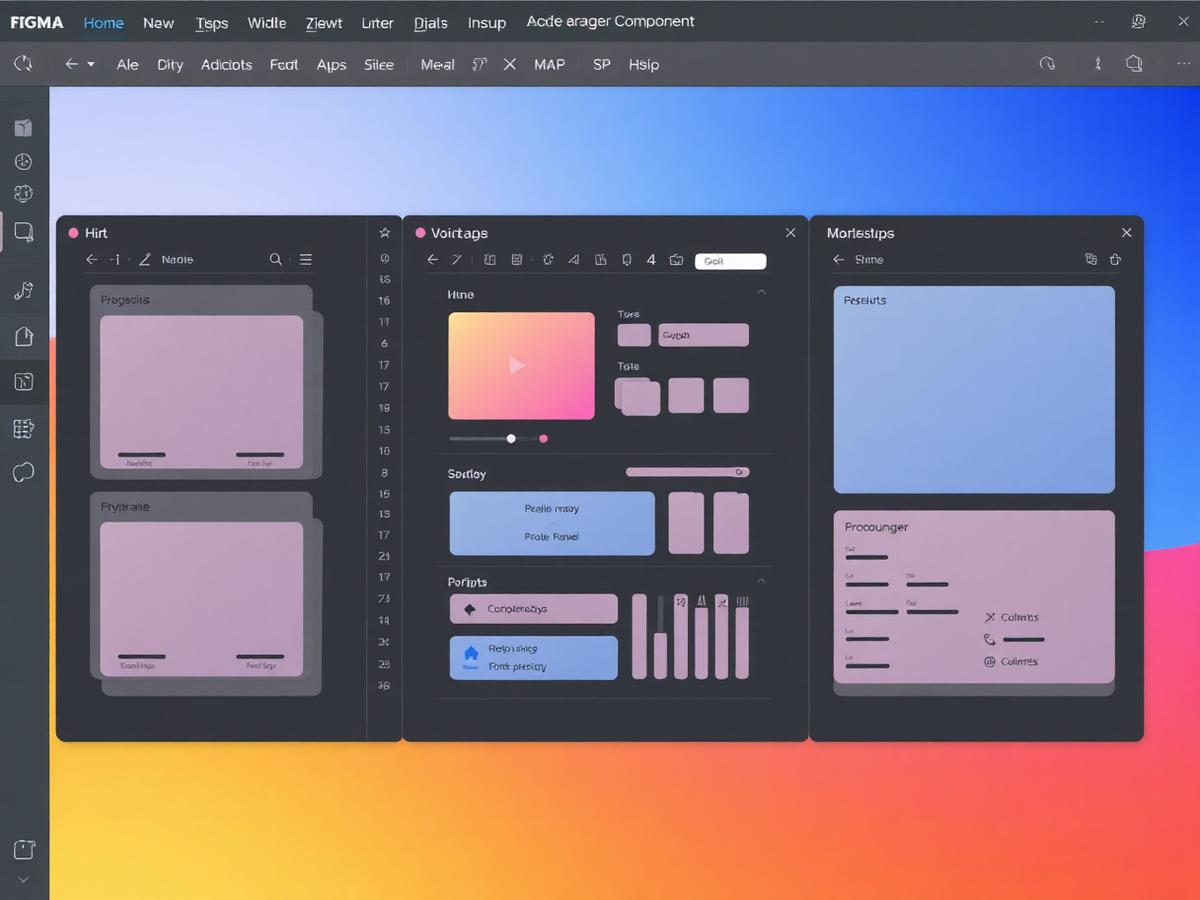
Task: Open the Tisps menu
Action: tap(212, 22)
